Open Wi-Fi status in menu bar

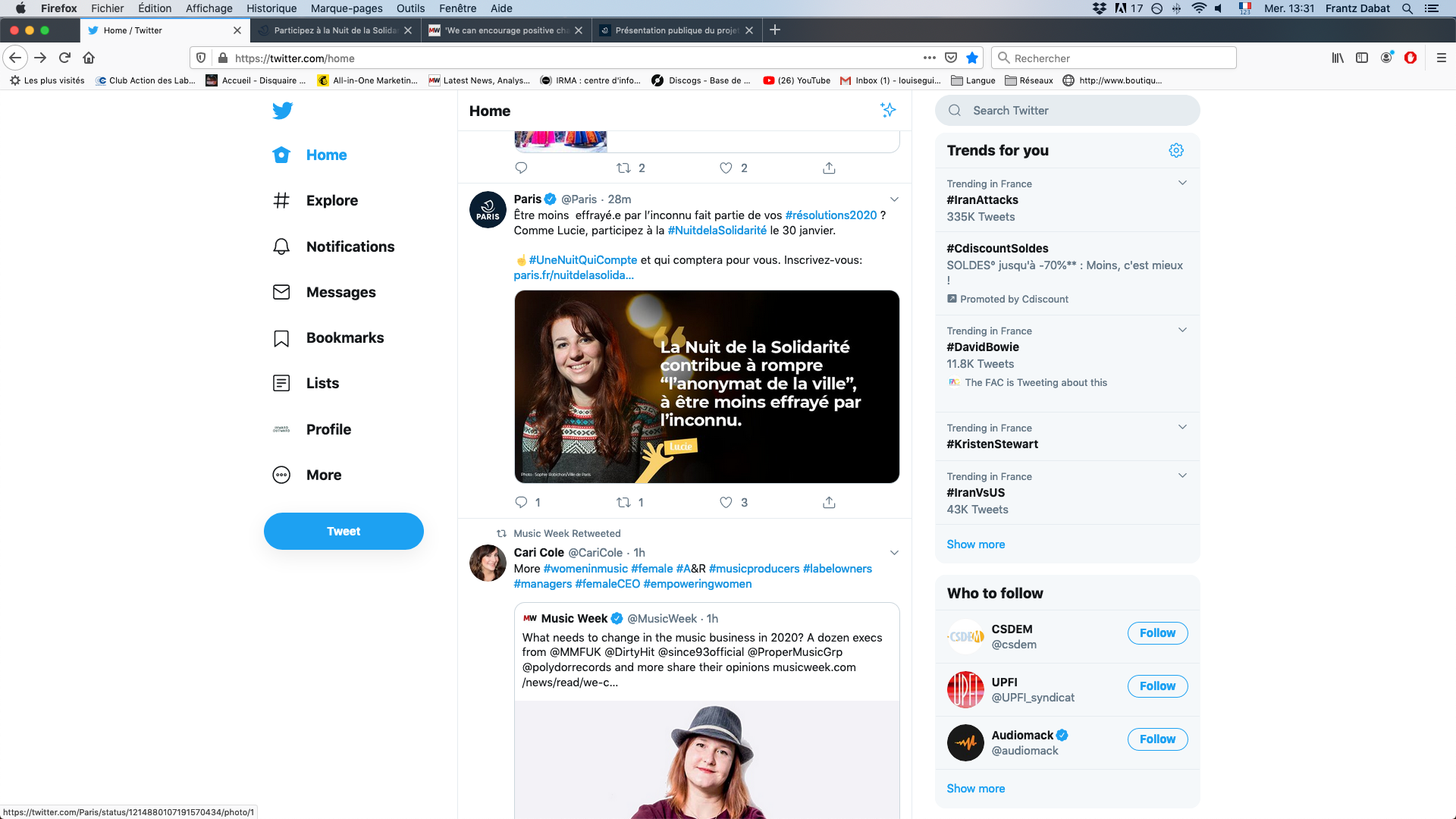pyautogui.click(x=1199, y=8)
